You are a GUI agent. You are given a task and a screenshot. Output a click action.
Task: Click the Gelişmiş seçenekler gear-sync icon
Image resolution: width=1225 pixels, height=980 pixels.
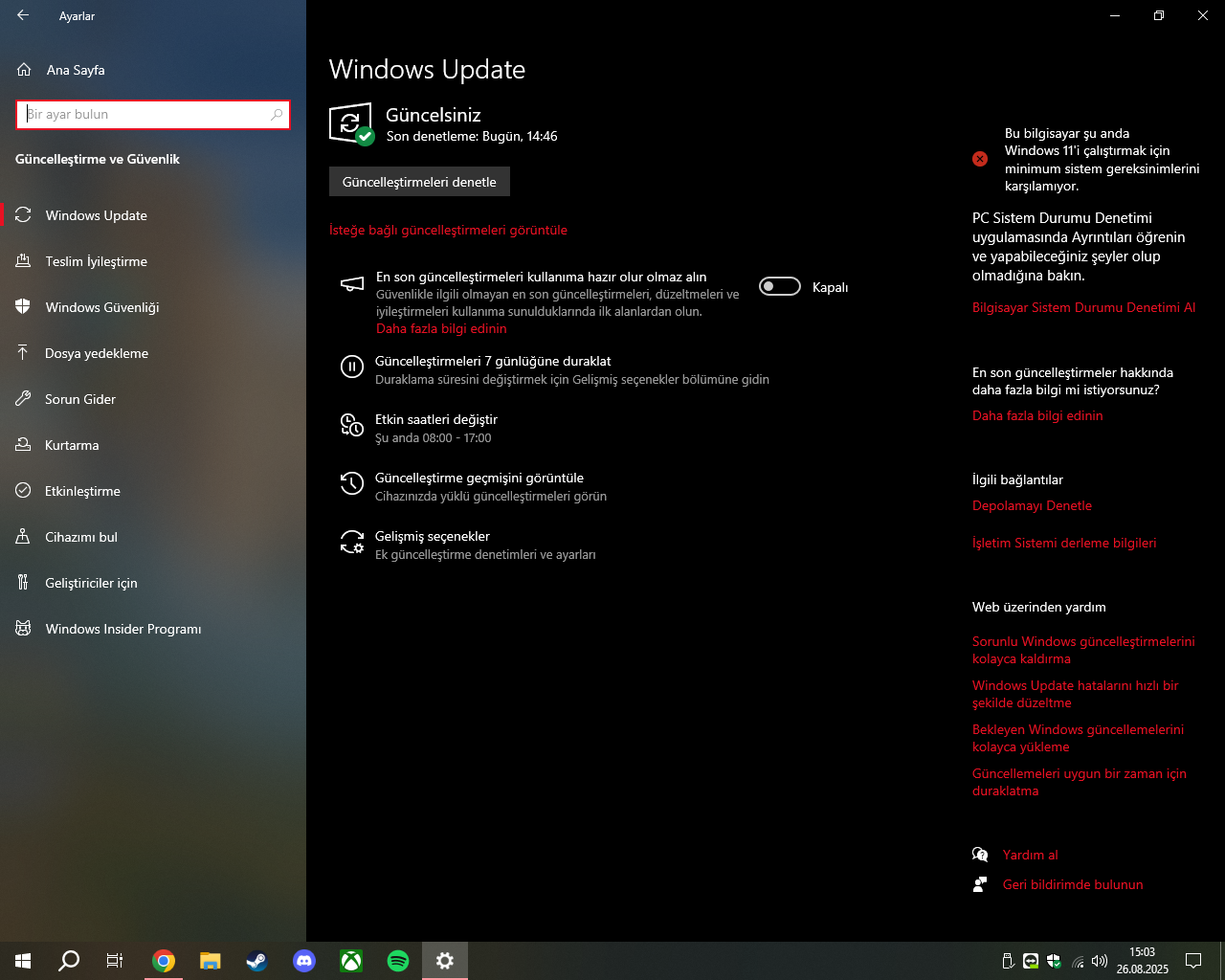click(352, 542)
